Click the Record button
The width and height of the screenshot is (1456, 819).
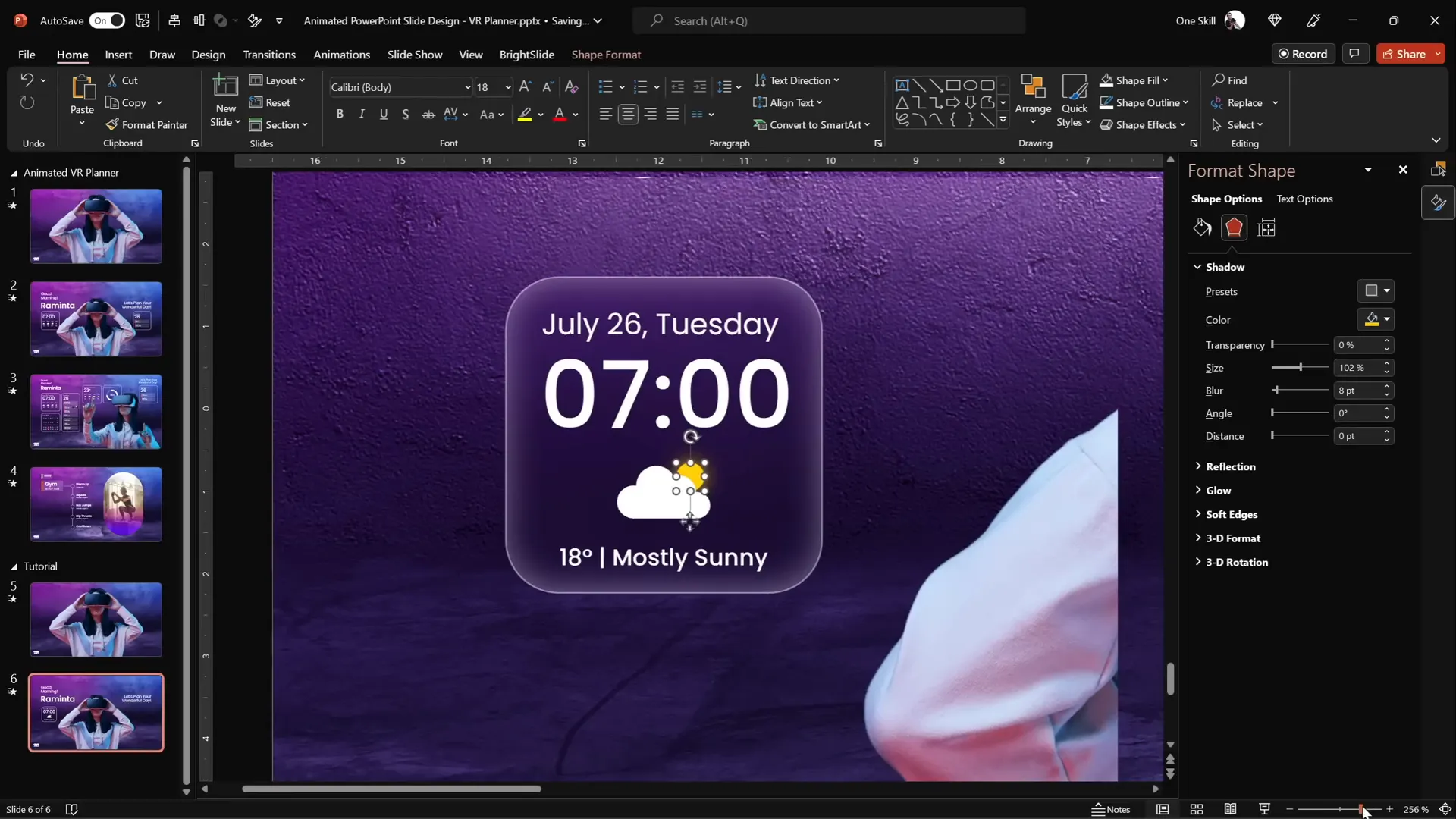click(1304, 53)
